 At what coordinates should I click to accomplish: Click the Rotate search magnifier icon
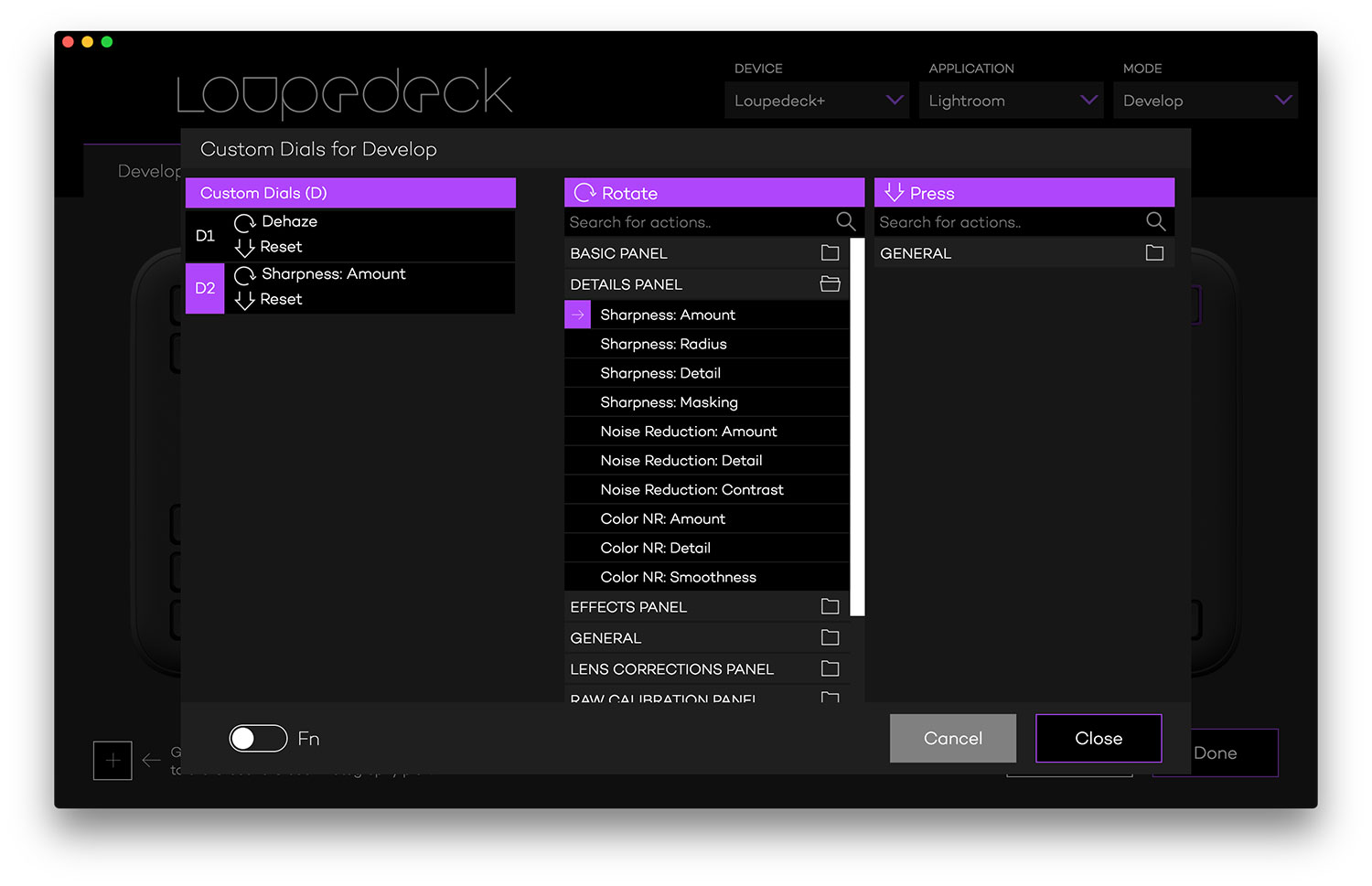(846, 222)
